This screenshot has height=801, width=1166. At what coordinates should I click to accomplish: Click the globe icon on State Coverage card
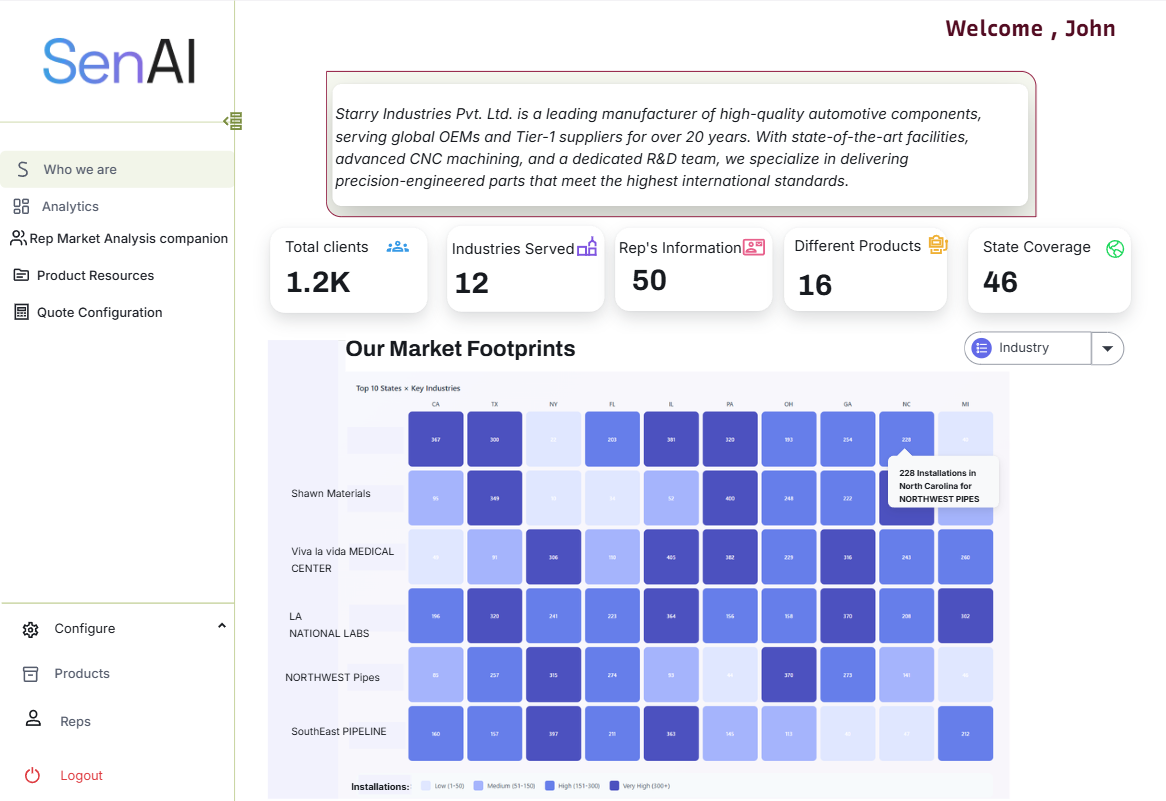point(1115,250)
